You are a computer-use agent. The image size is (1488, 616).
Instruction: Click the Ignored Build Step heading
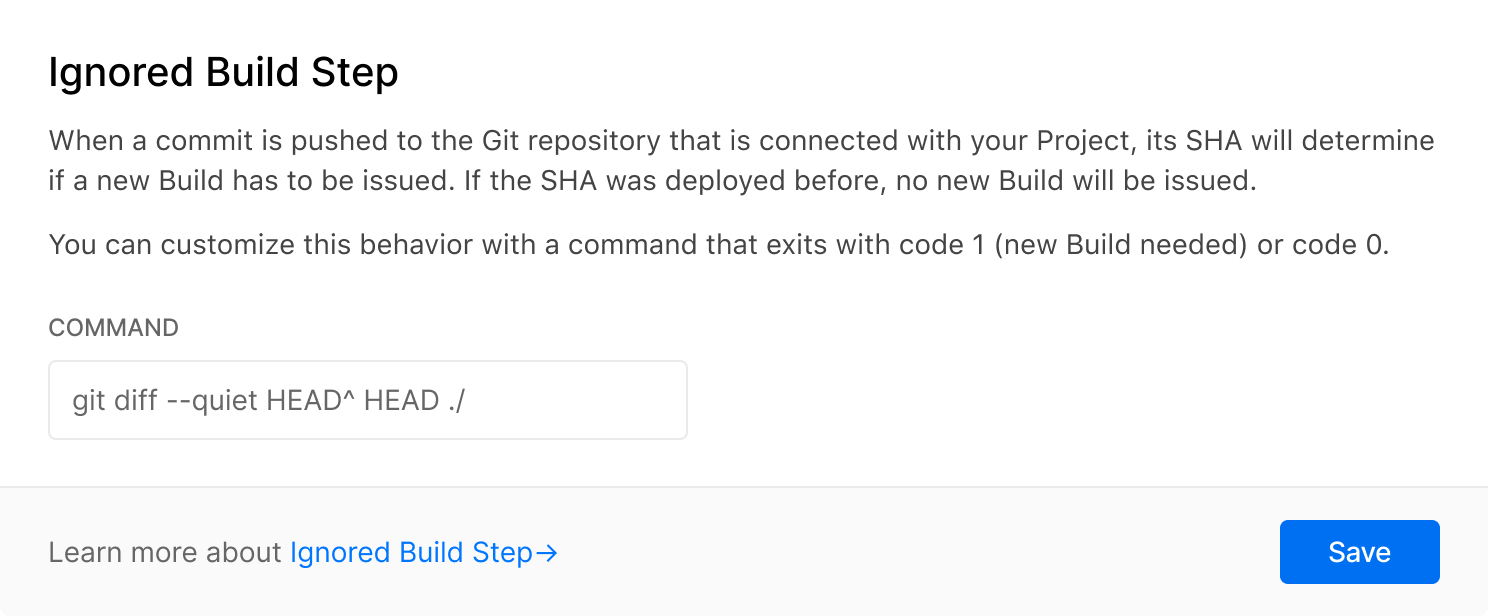pyautogui.click(x=222, y=71)
